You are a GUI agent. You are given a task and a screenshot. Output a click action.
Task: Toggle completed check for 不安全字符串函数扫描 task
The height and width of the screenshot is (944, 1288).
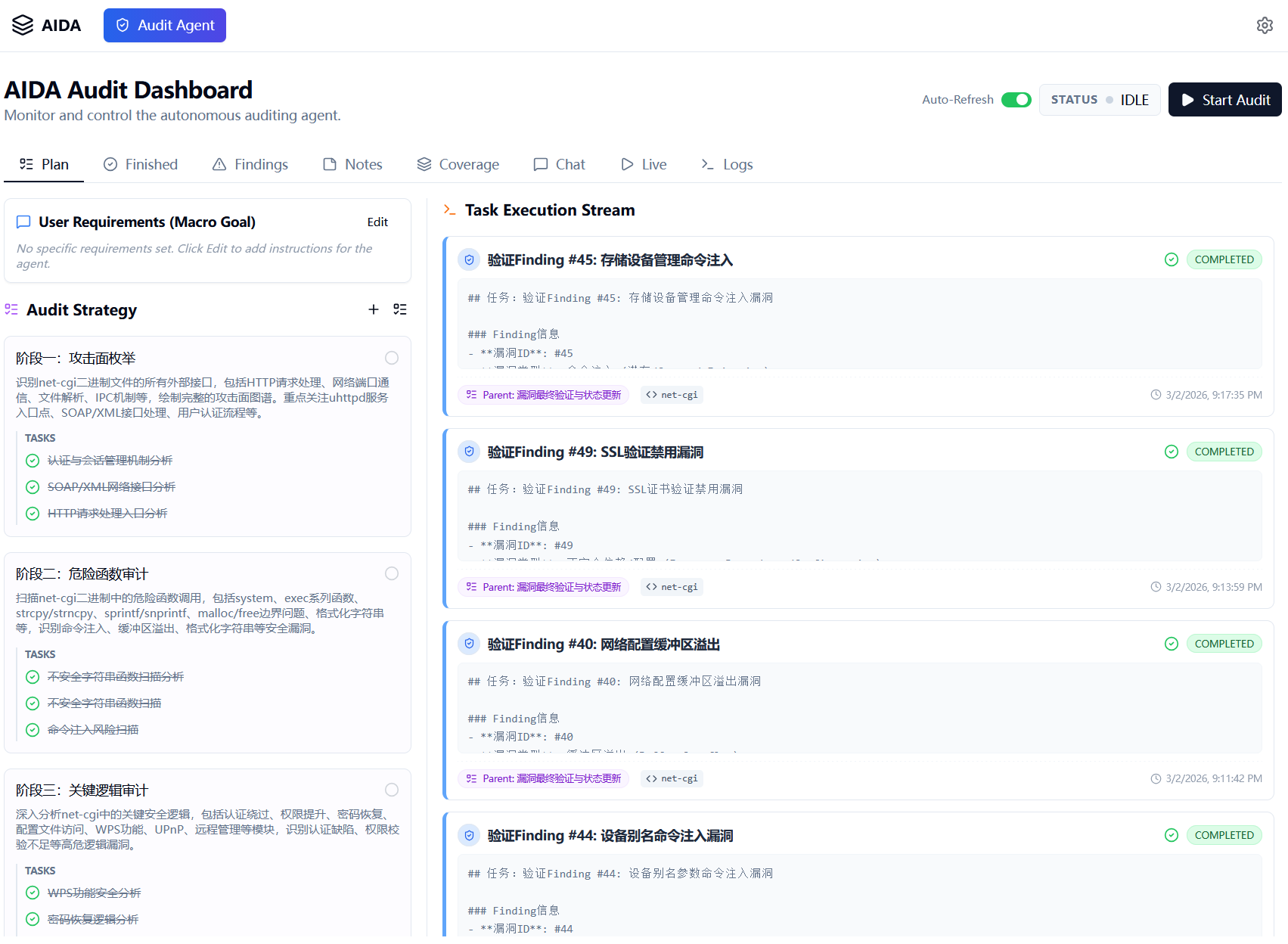pos(33,703)
